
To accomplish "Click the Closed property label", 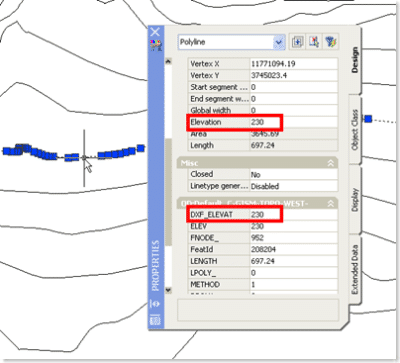I will pyautogui.click(x=202, y=174).
